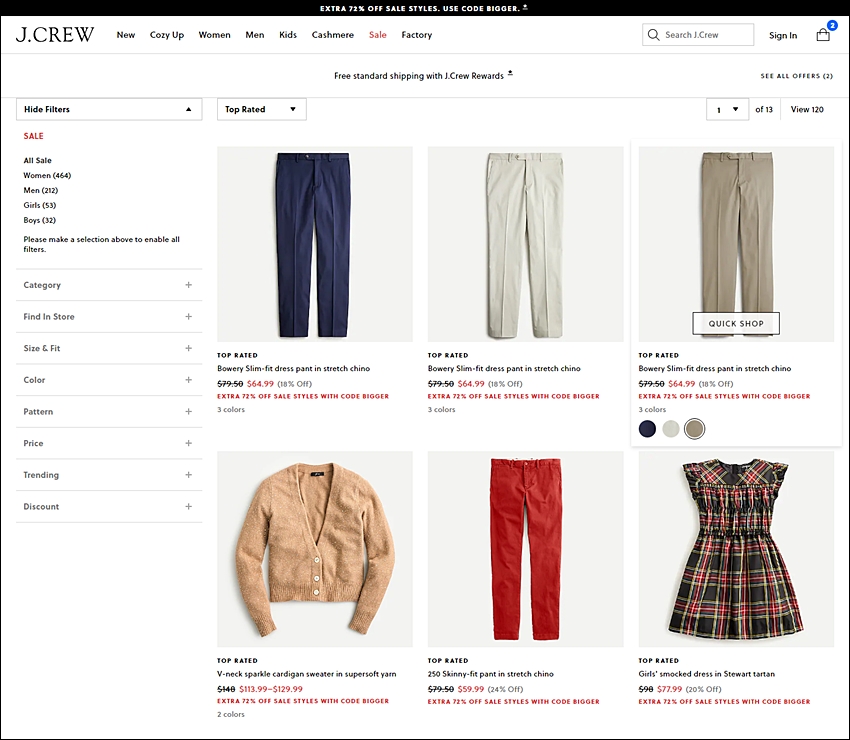Expand the Discount filter

pos(109,506)
